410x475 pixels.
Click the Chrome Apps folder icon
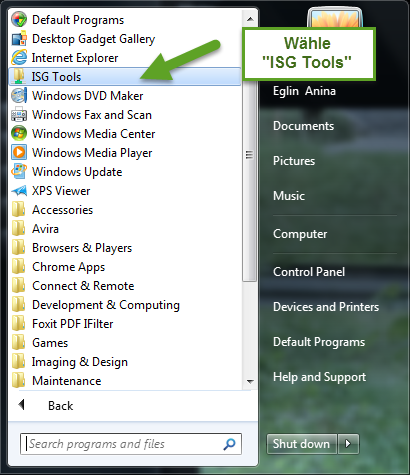coord(18,267)
